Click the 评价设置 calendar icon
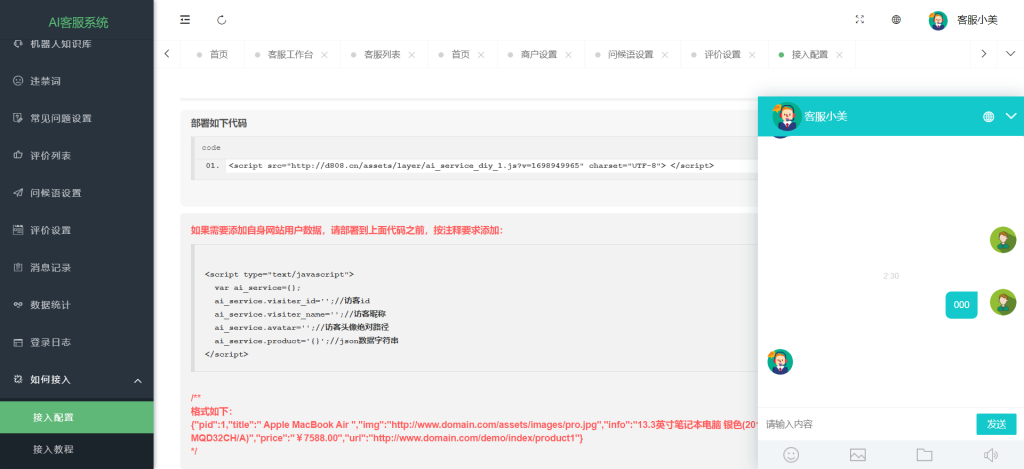 tap(18, 230)
